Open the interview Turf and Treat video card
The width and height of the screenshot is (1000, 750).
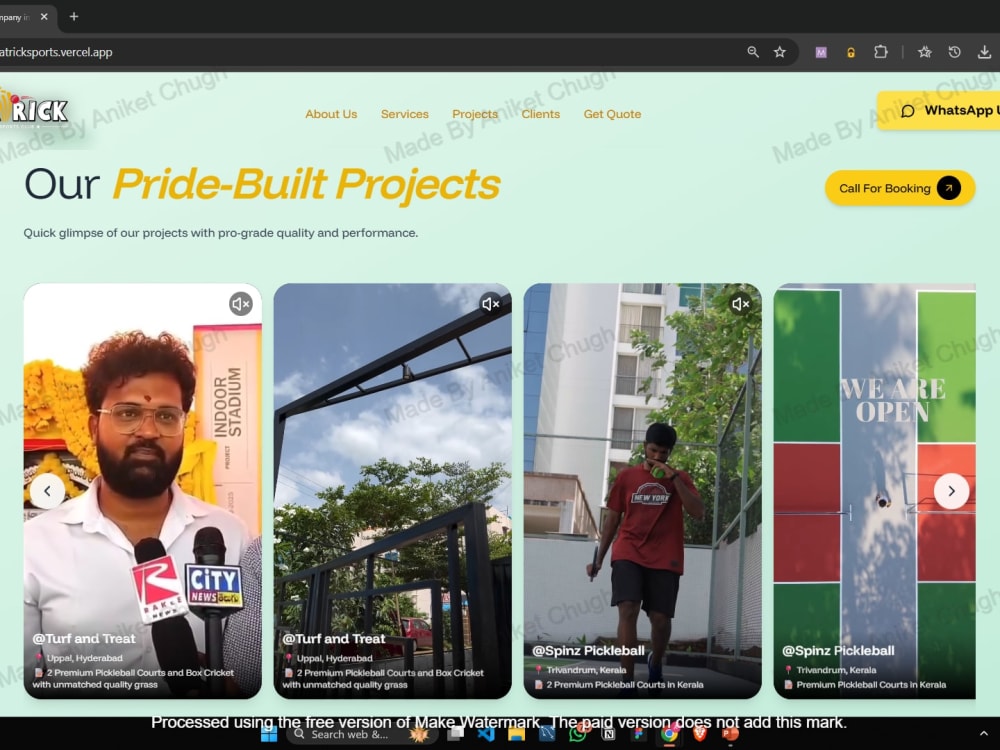coord(143,491)
